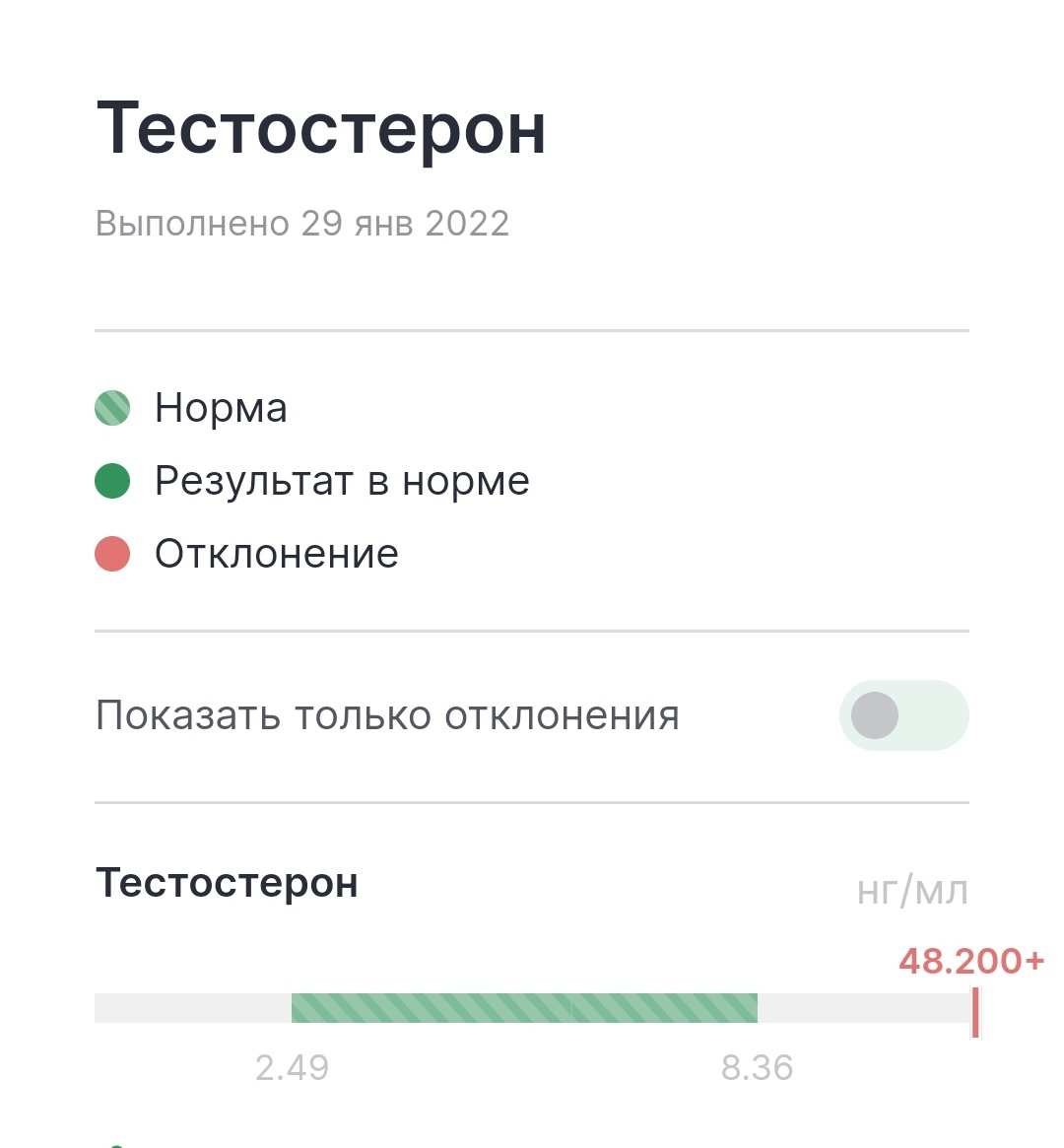The image size is (1064, 1148).
Task: Click the "Отклонение" legend label
Action: point(277,554)
